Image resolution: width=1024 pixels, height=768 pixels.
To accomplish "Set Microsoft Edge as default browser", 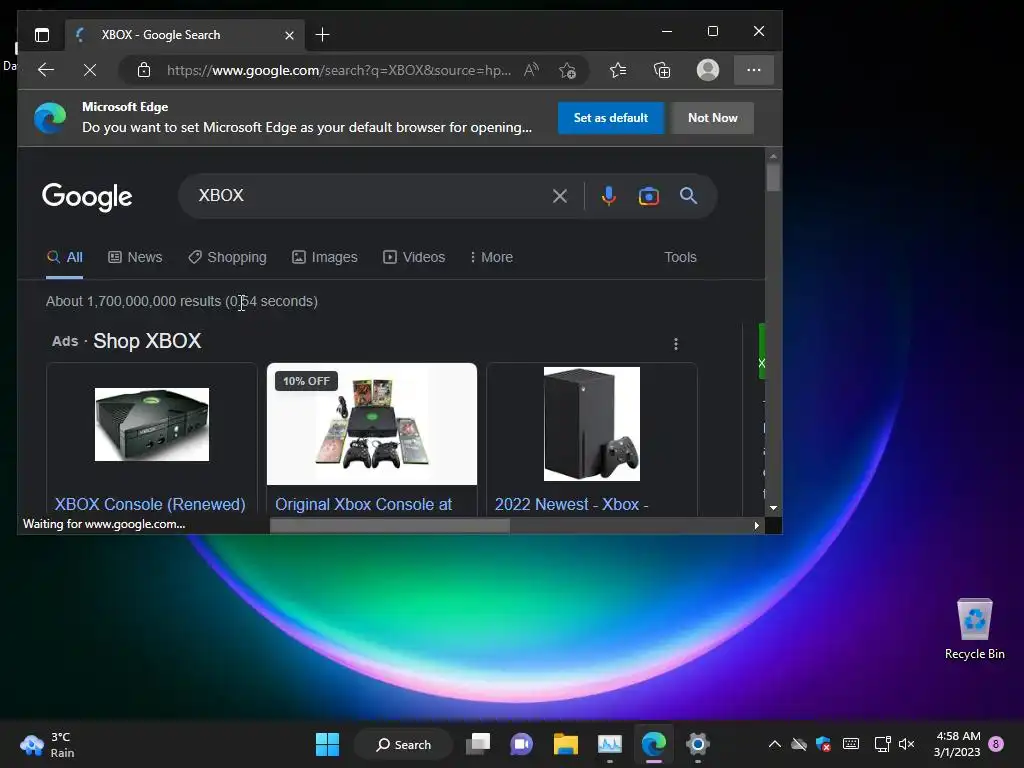I will click(611, 118).
